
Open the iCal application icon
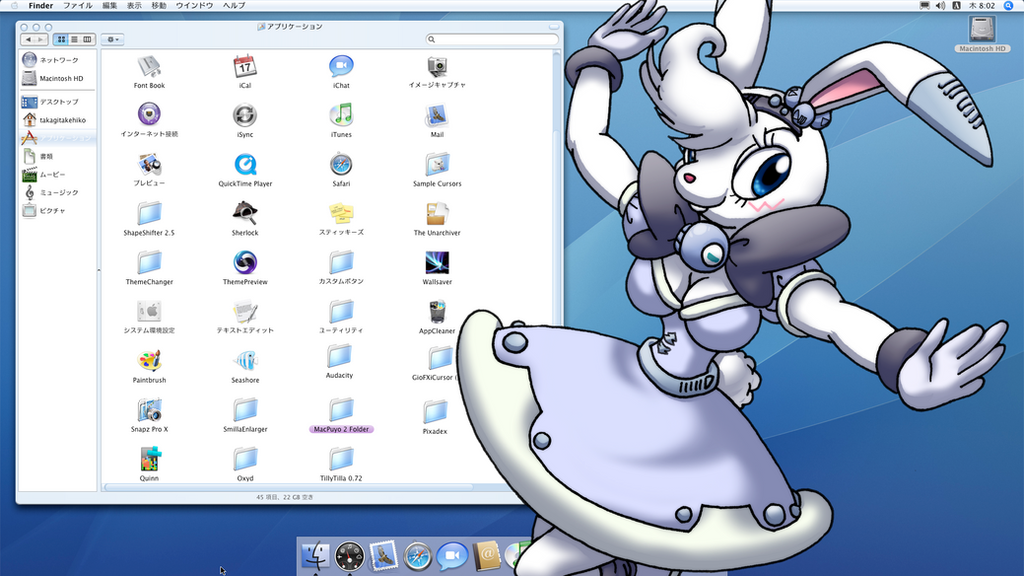click(245, 67)
